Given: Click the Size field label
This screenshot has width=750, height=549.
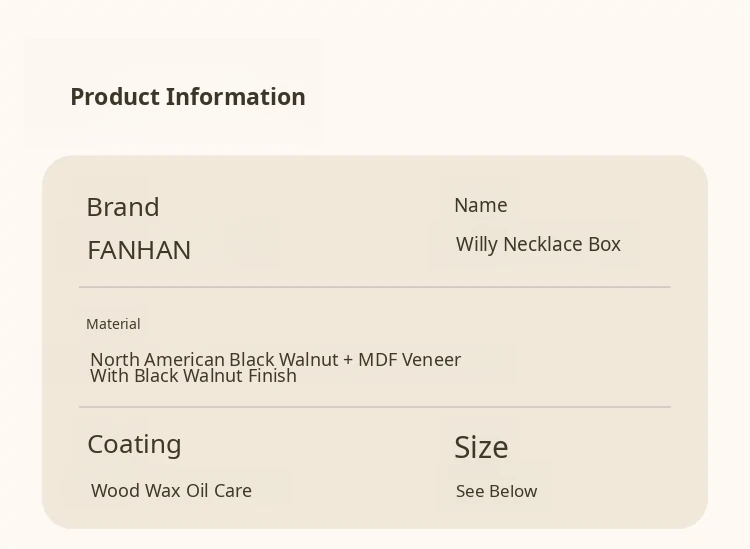Looking at the screenshot, I should pos(481,447).
